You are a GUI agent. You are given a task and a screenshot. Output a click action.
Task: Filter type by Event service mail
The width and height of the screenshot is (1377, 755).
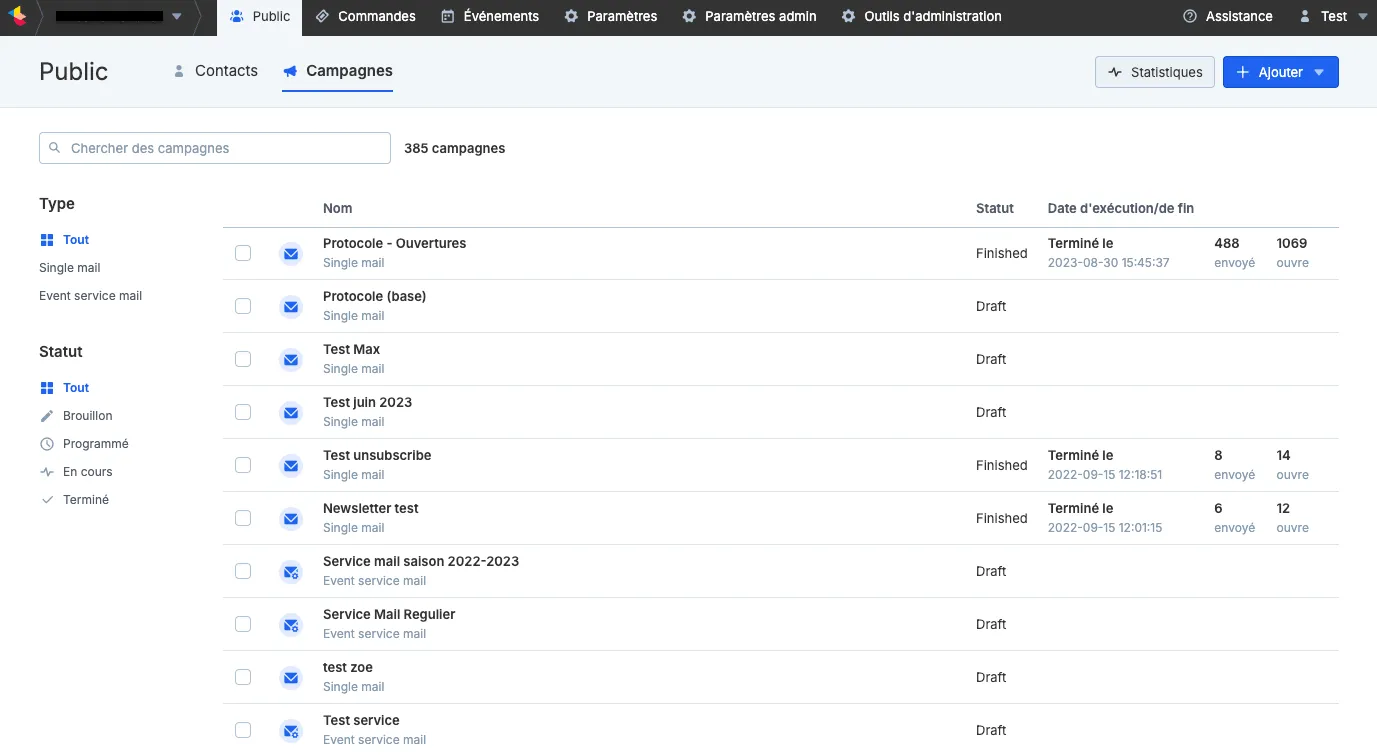[91, 296]
